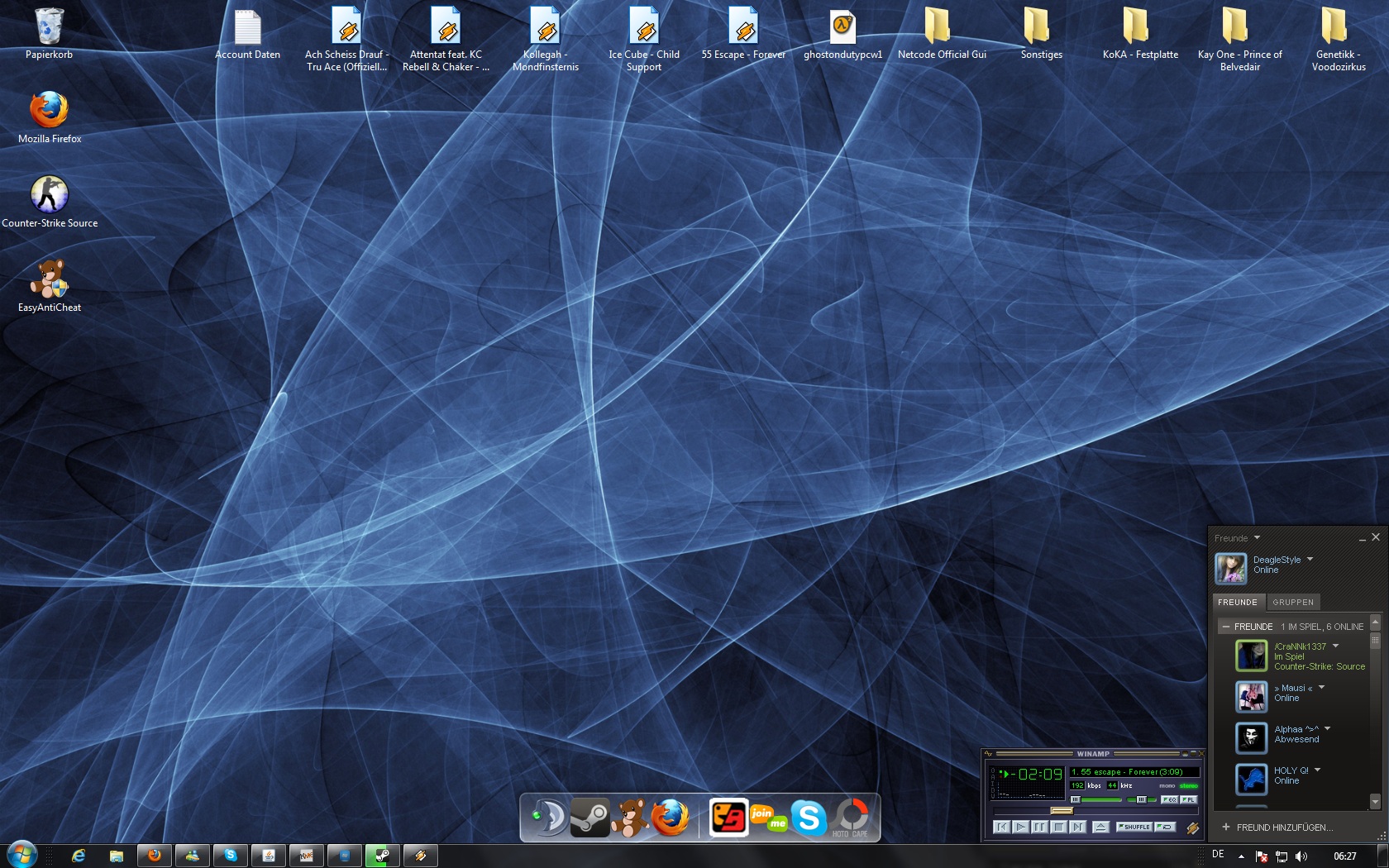Launch TeamSpeak from the dock

[547, 818]
